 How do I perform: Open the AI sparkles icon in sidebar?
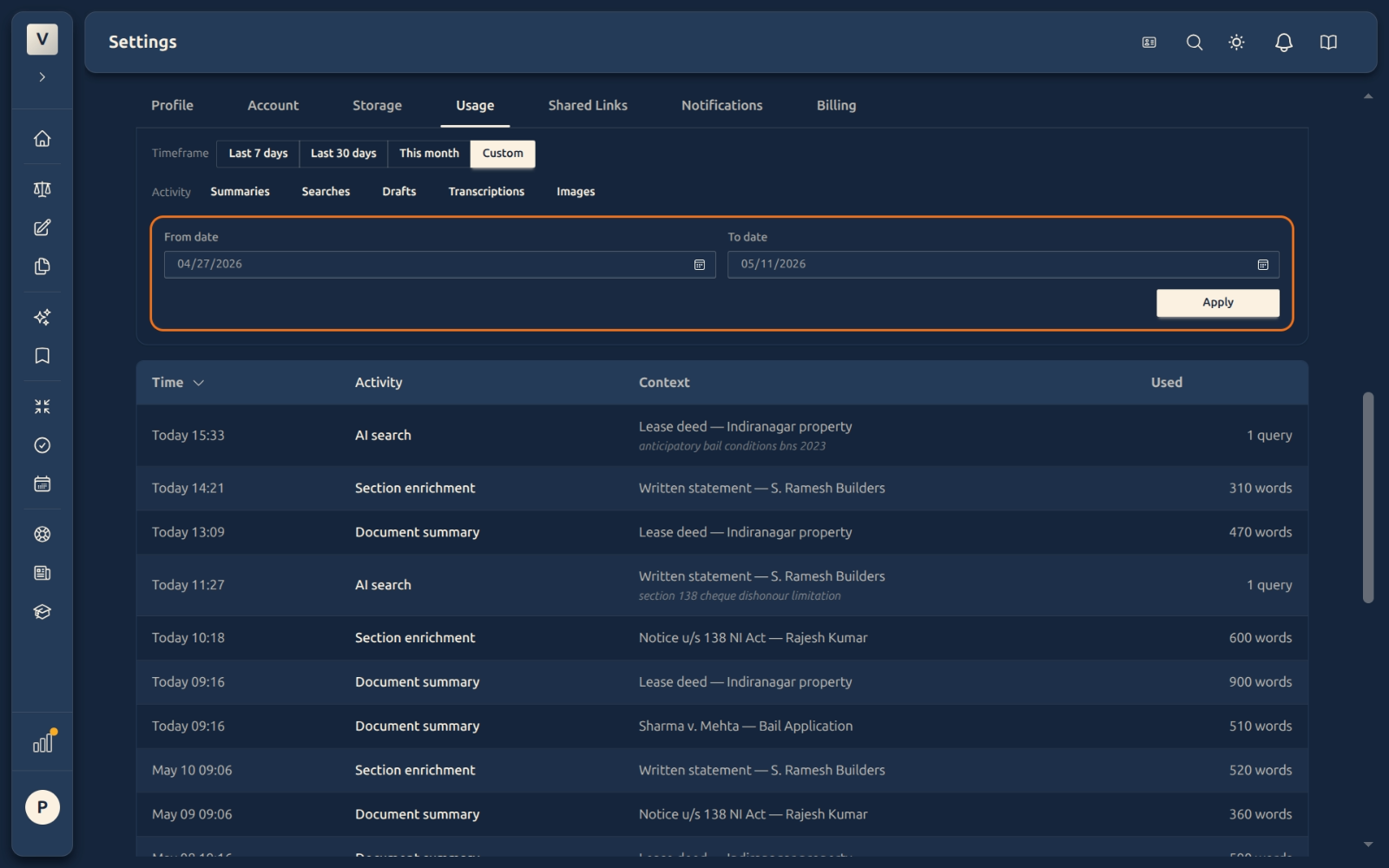pyautogui.click(x=42, y=317)
